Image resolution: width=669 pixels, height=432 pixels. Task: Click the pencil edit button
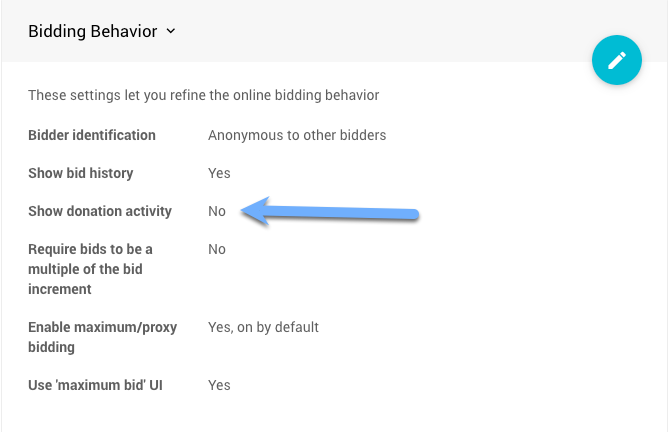tap(616, 60)
